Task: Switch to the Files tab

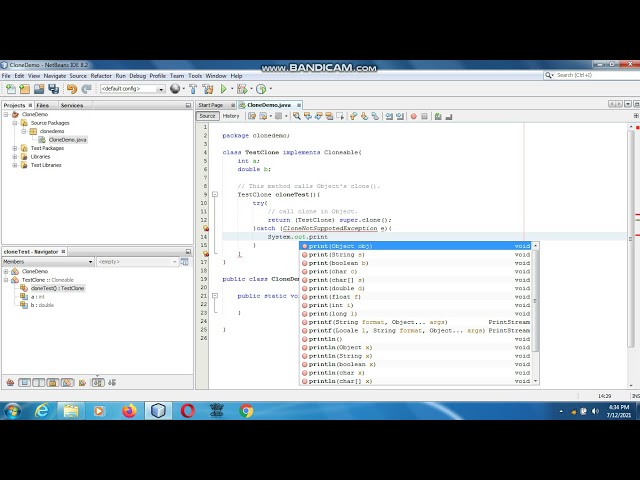Action: 43,105
